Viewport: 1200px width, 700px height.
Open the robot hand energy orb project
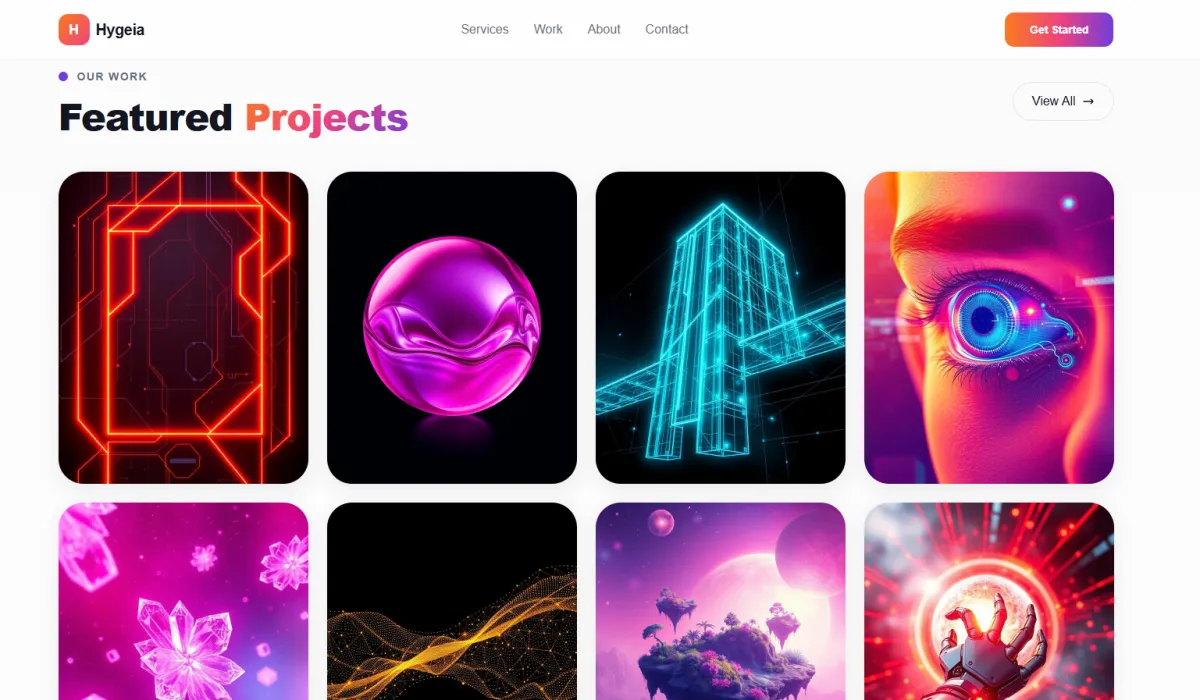989,601
